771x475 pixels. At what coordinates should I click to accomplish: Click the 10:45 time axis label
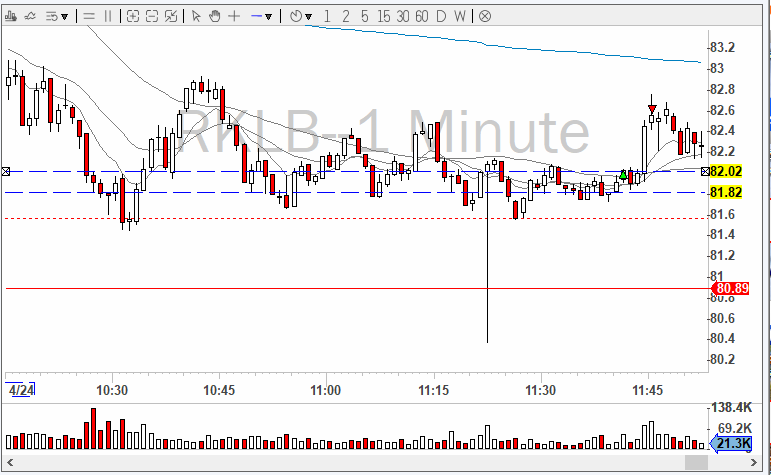[219, 390]
